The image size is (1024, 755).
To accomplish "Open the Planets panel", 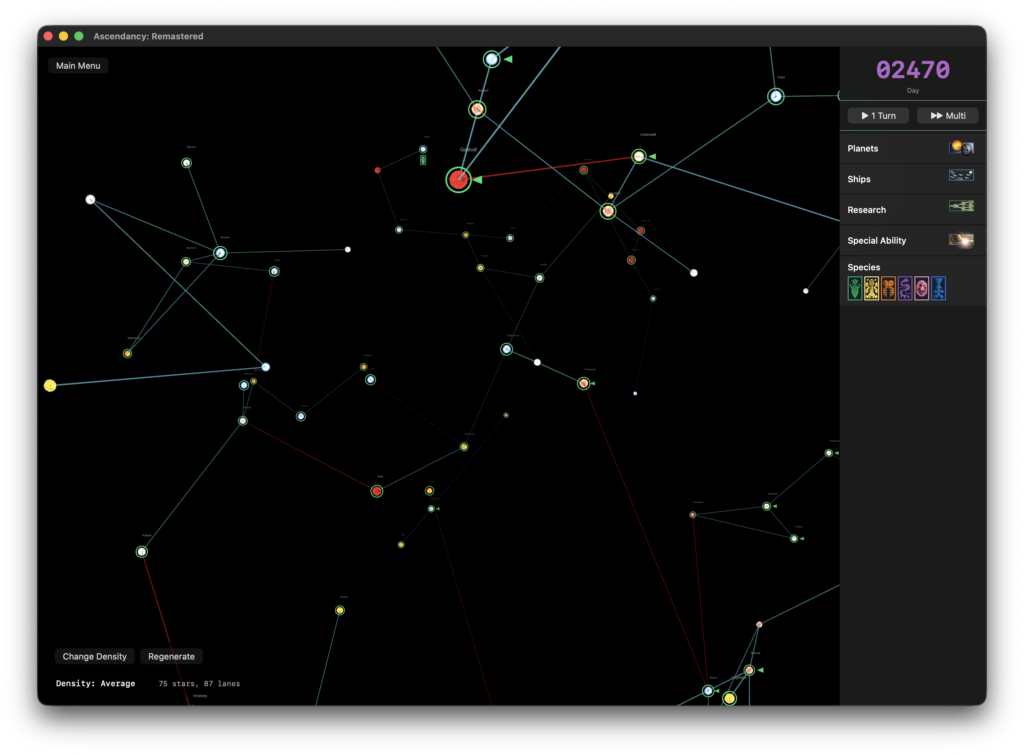I will point(912,148).
